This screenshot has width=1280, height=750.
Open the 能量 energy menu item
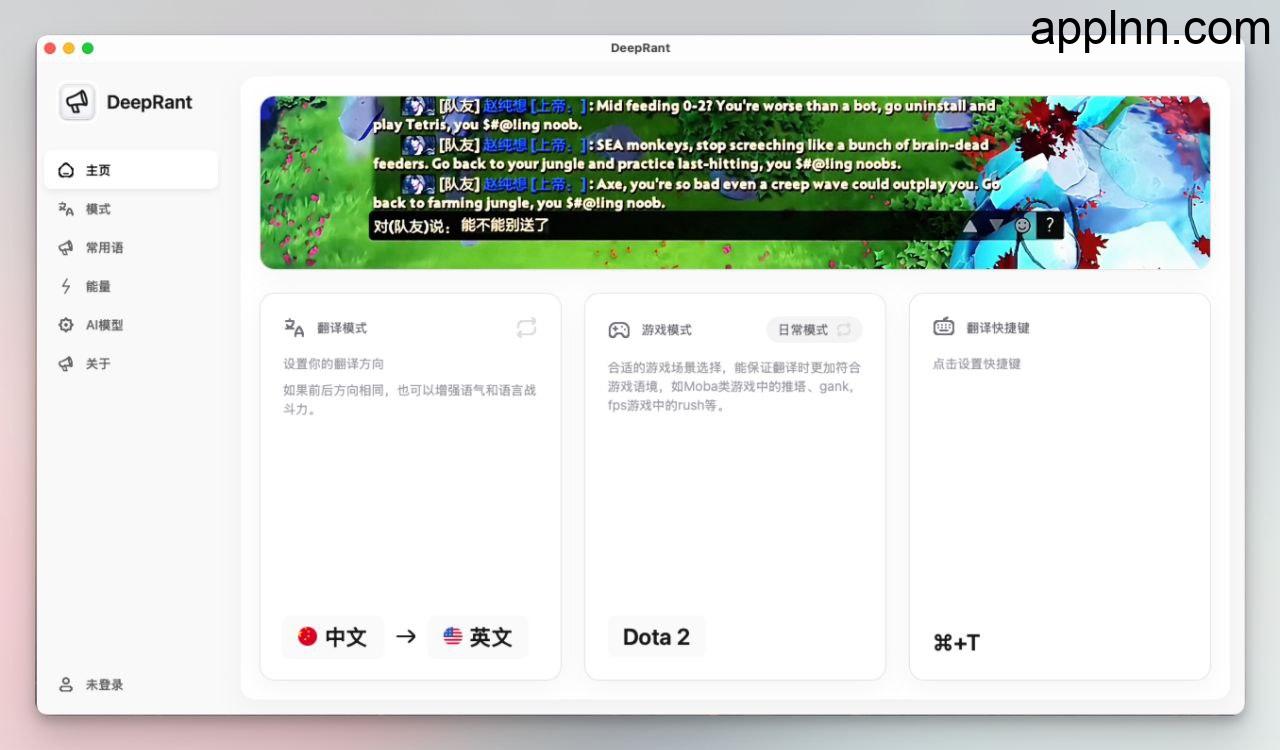pyautogui.click(x=131, y=286)
